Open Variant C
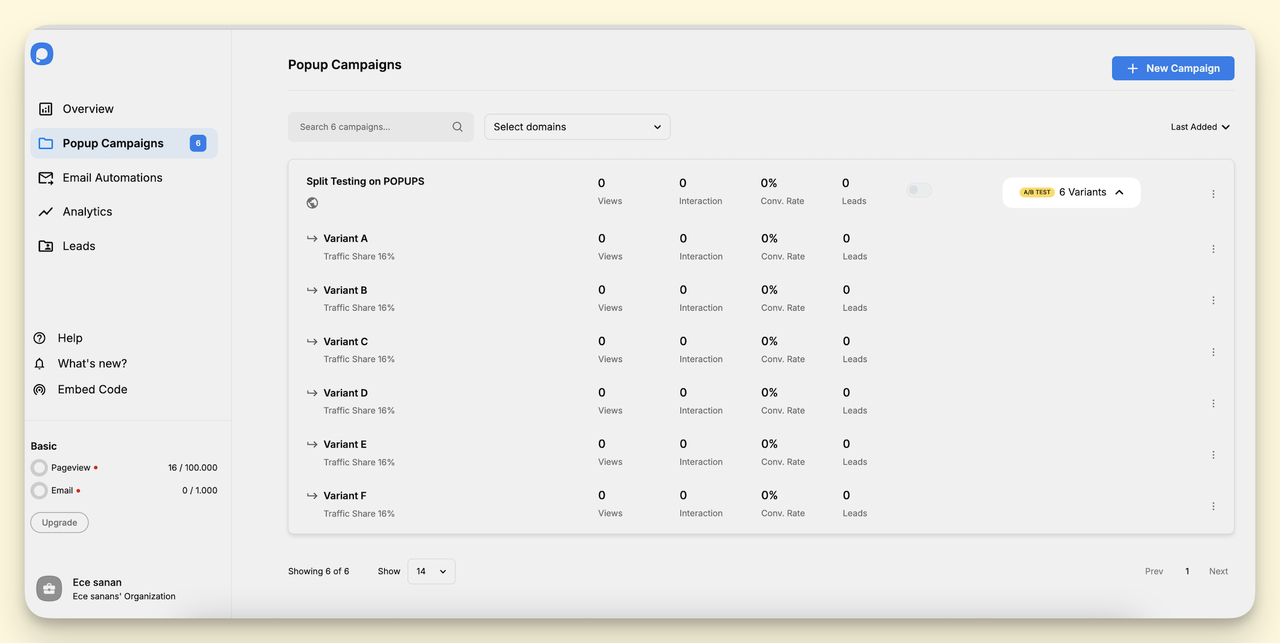The width and height of the screenshot is (1280, 643). tap(345, 342)
